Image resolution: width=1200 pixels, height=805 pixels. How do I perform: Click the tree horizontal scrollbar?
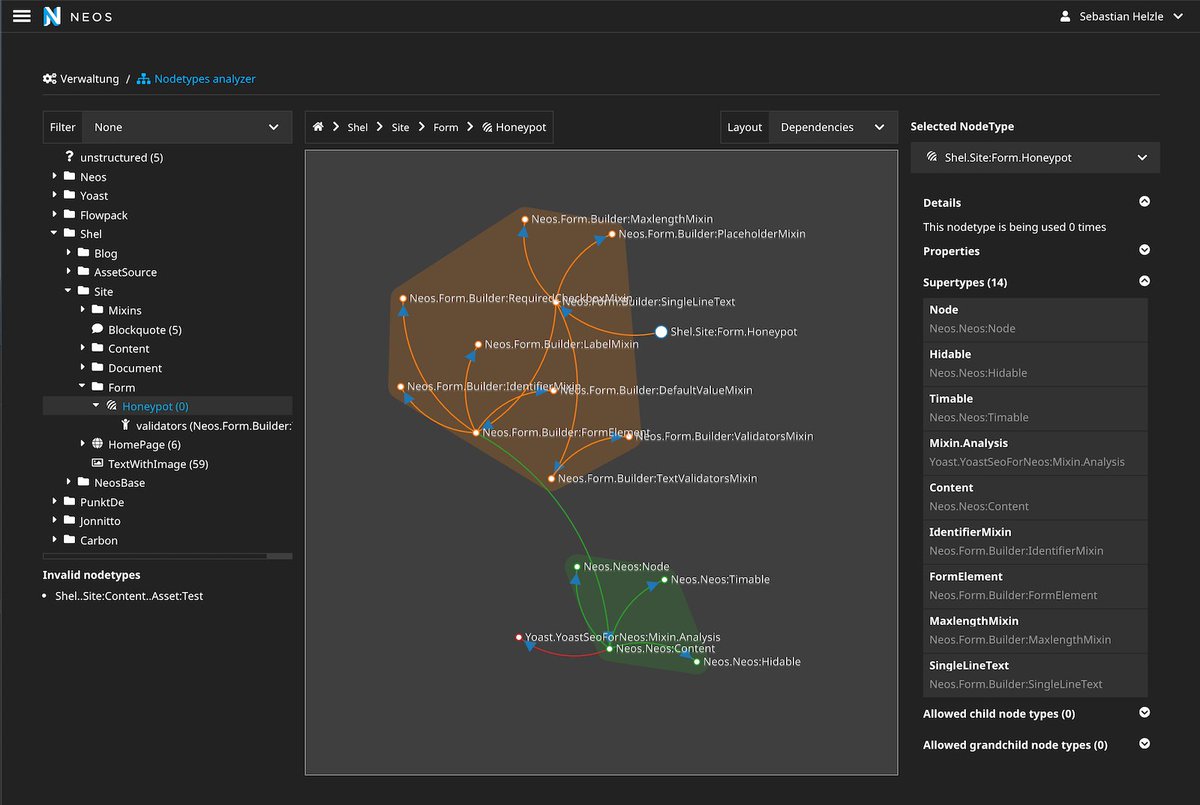(x=167, y=556)
